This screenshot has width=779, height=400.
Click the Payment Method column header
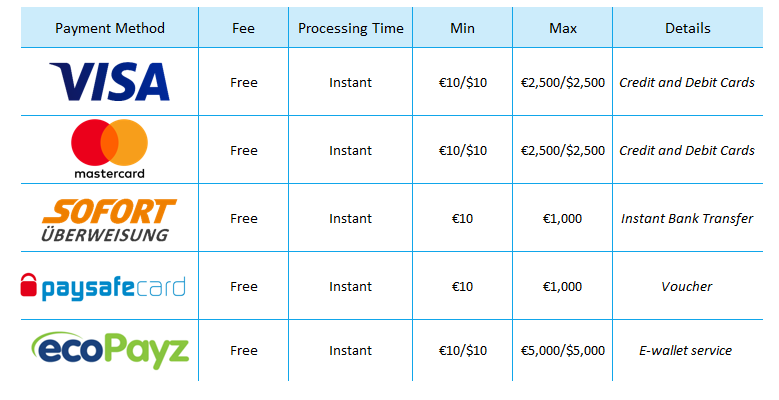click(x=110, y=28)
